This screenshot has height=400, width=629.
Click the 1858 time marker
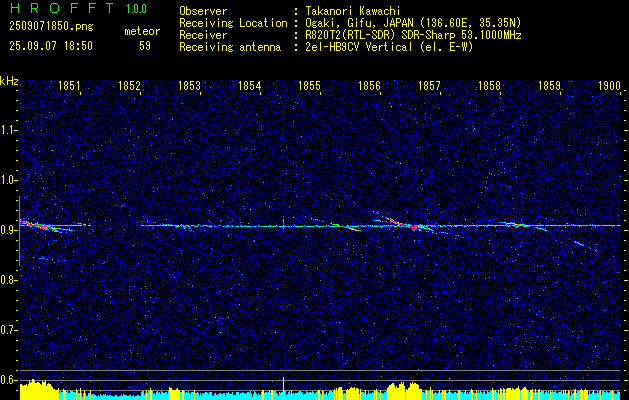point(489,85)
